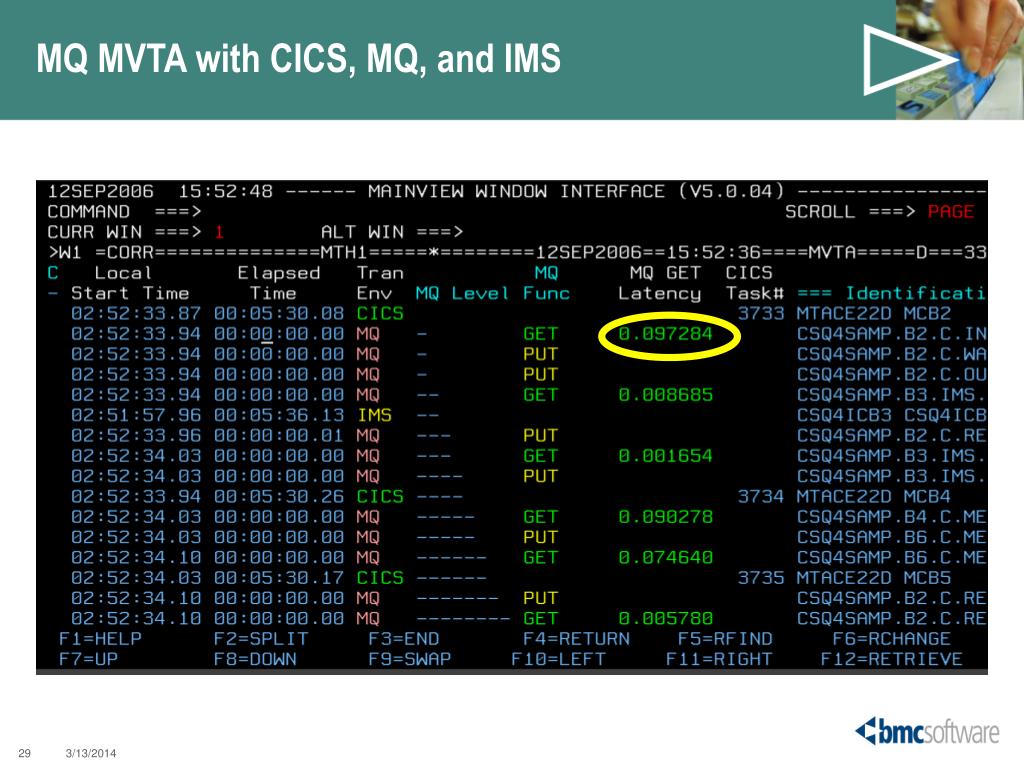Click the IMS environment entry

[374, 415]
